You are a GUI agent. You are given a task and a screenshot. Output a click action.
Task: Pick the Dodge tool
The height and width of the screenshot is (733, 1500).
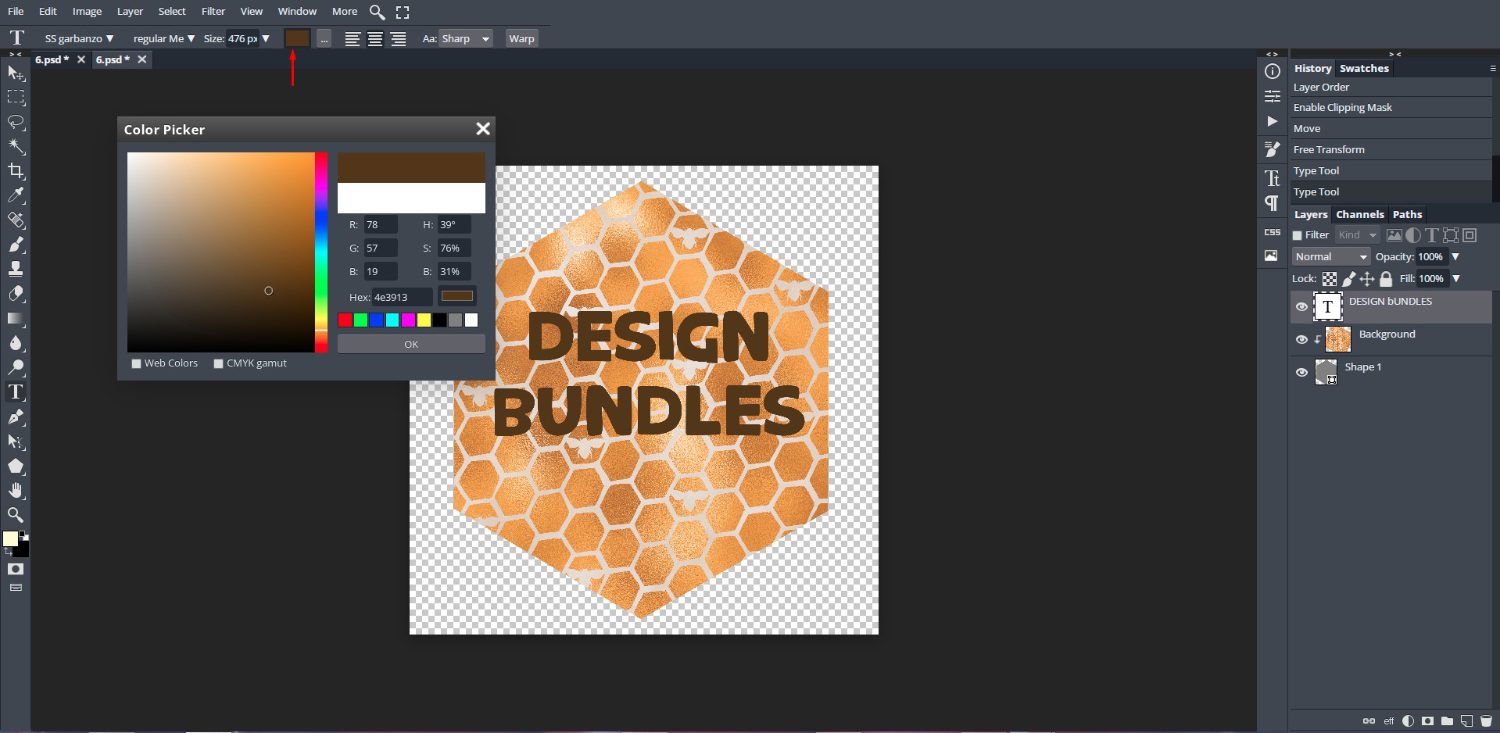(16, 367)
